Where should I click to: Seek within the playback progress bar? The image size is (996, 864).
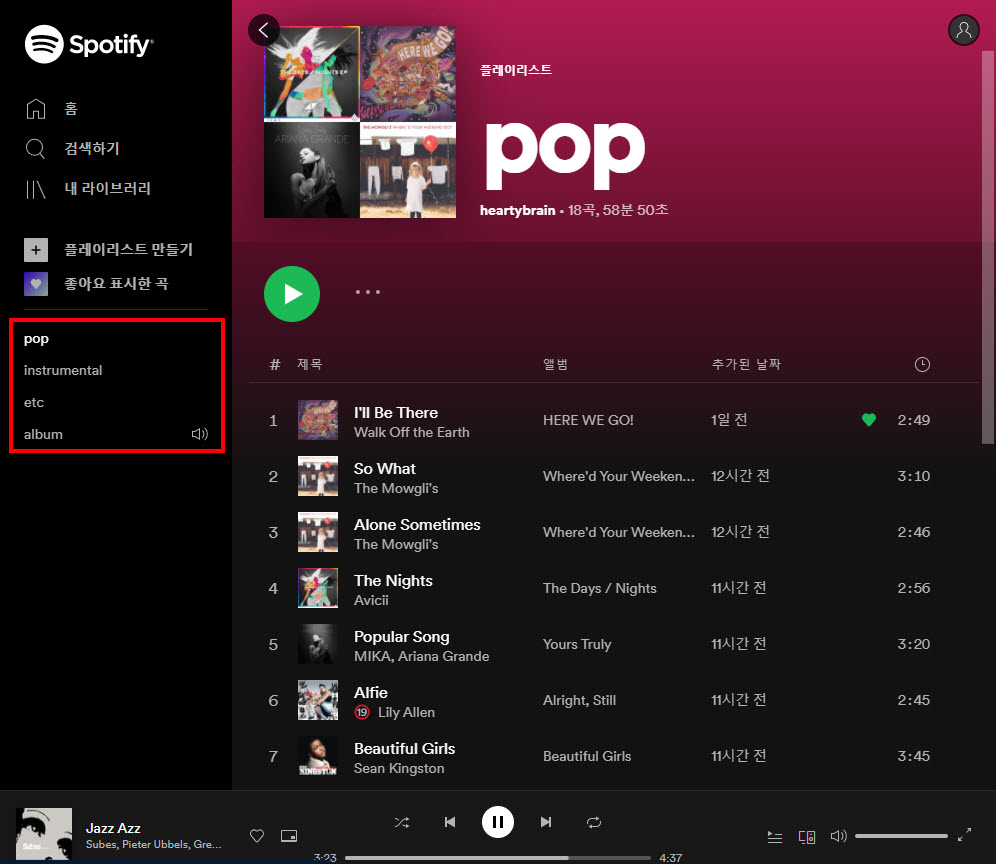tap(497, 858)
